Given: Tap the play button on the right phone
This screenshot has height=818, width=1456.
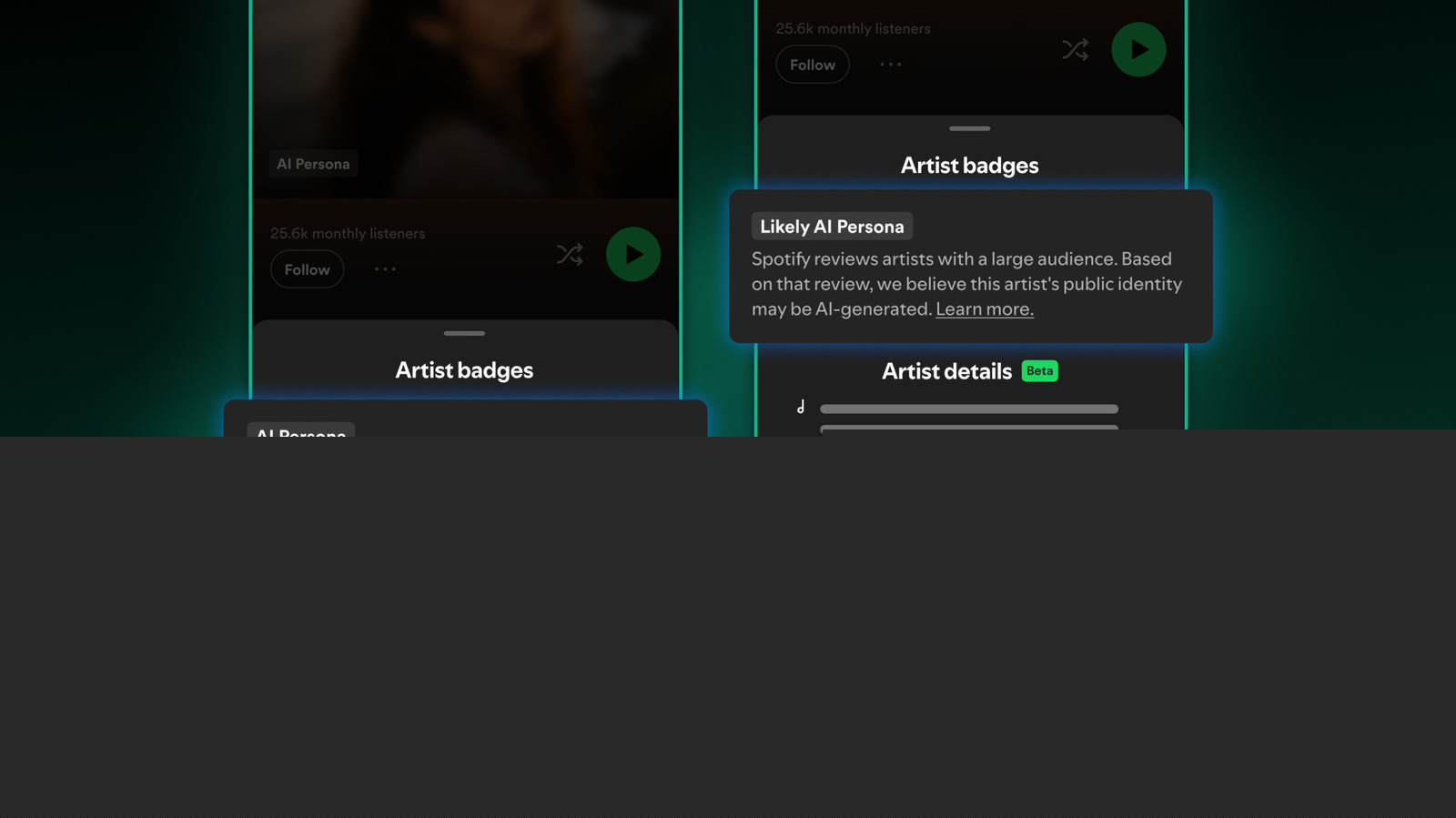Looking at the screenshot, I should coord(1138,50).
